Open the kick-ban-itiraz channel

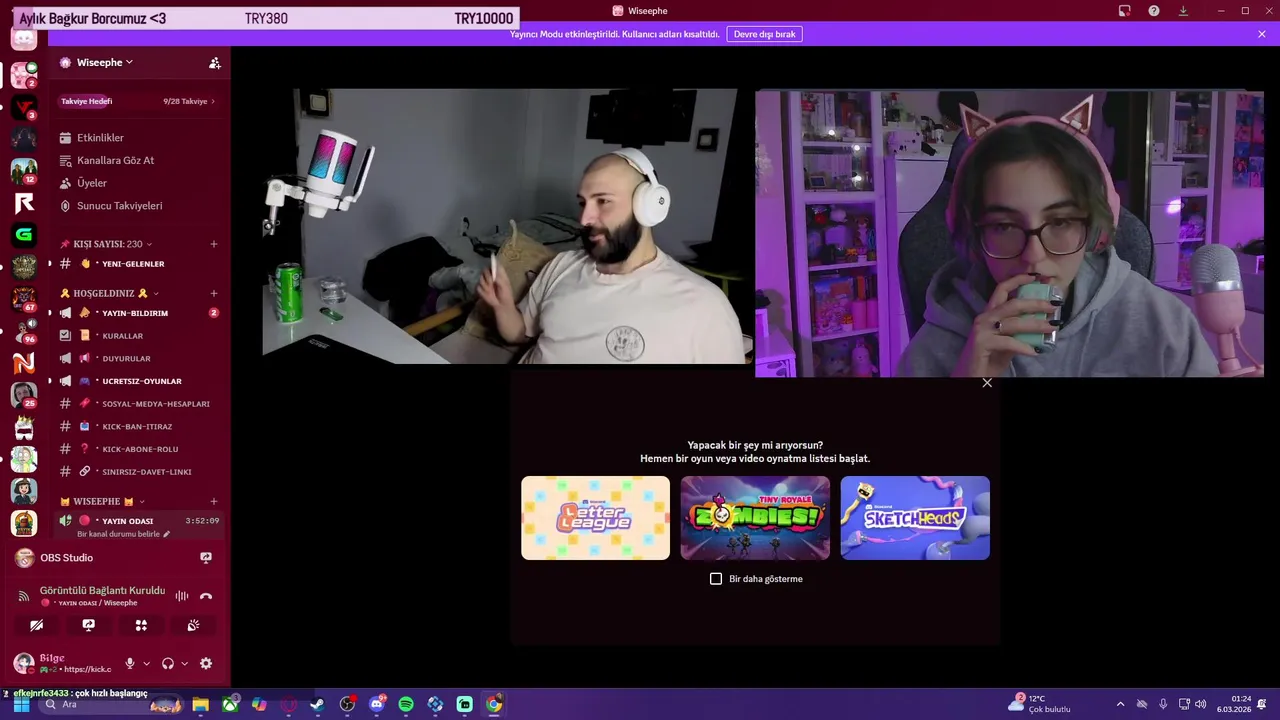[139, 426]
